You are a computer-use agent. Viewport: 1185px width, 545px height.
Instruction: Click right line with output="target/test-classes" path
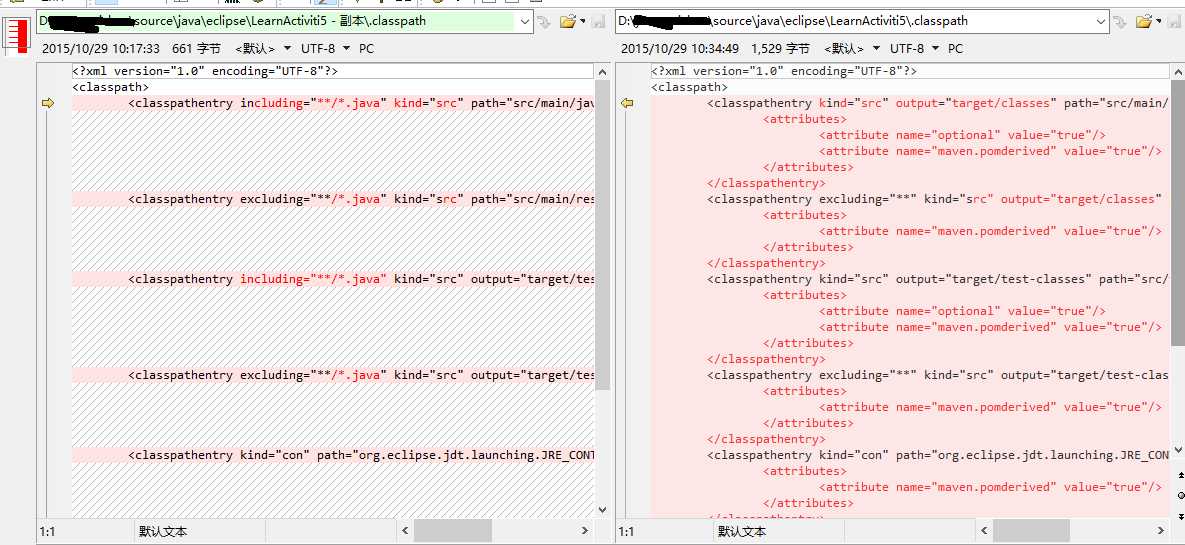(x=910, y=279)
